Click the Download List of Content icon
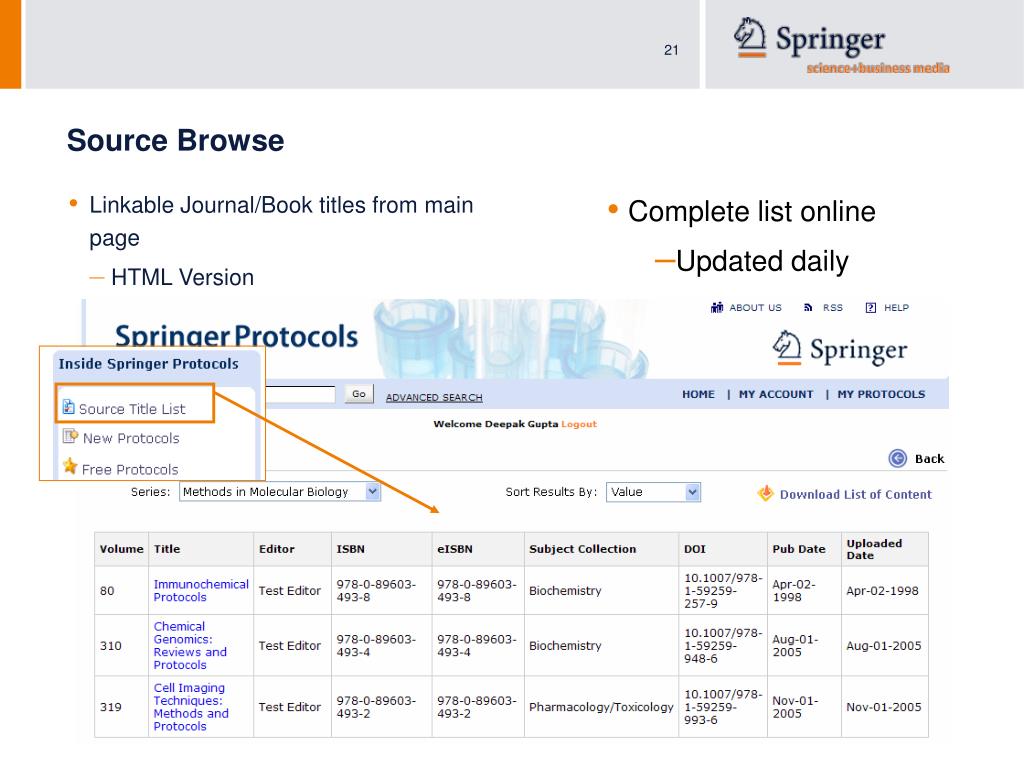Screen dimensions: 1024x768 coord(765,494)
